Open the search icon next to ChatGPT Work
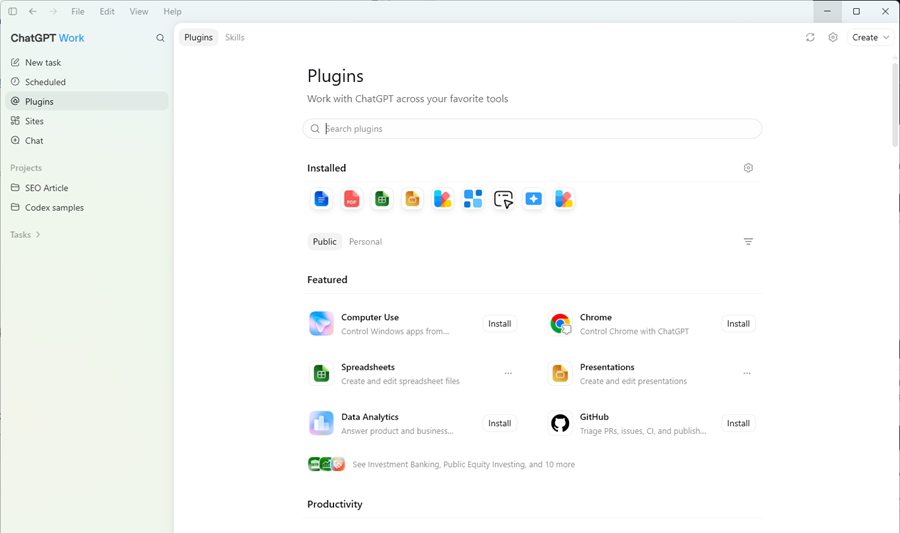 (160, 38)
